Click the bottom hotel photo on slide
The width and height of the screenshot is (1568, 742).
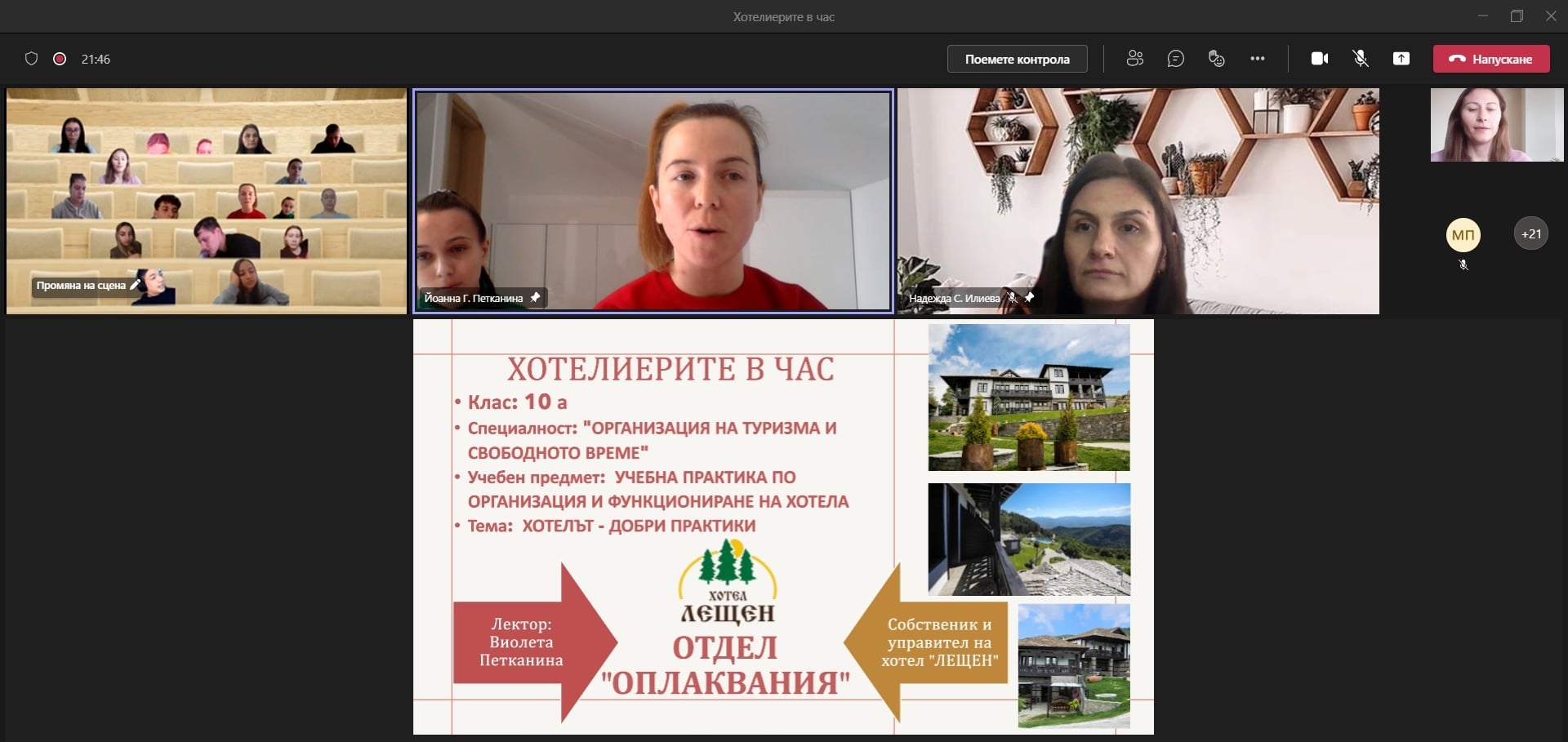click(1074, 666)
